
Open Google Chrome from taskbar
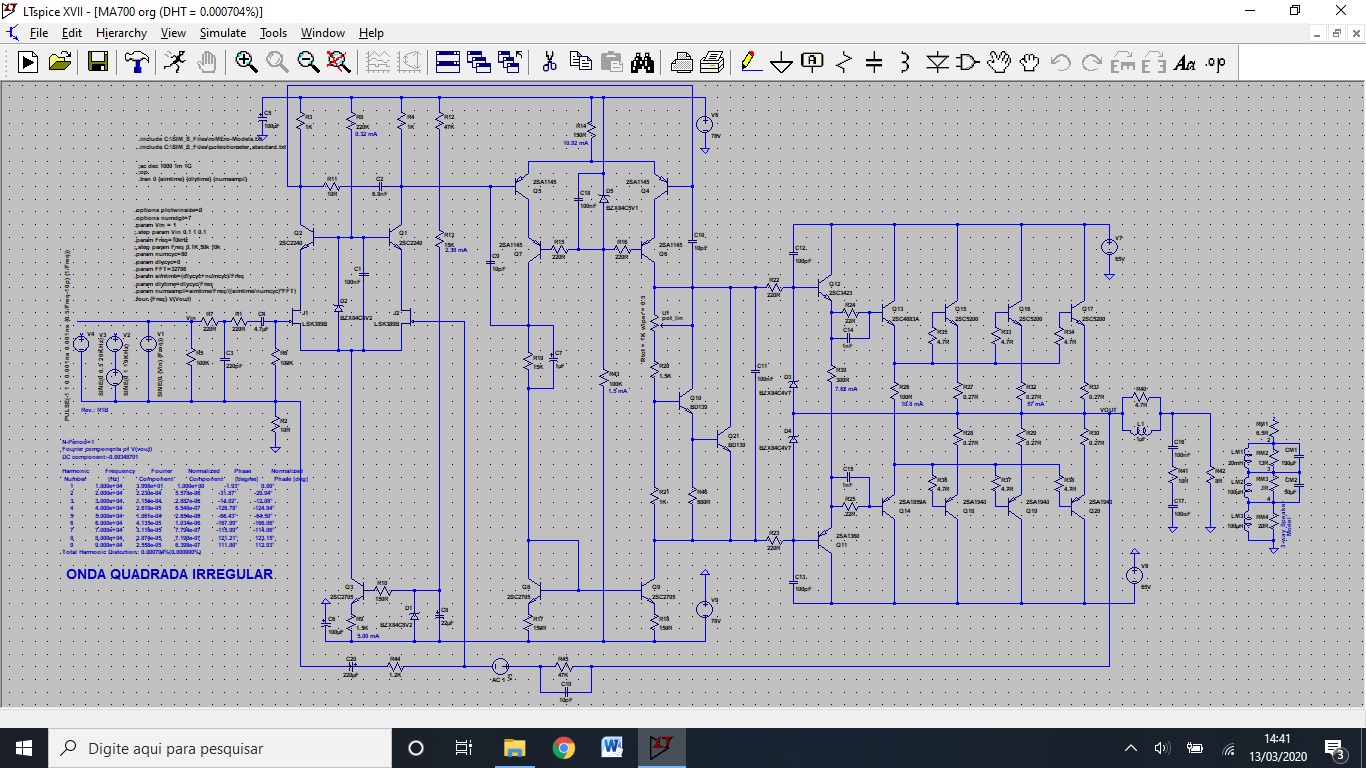[563, 748]
